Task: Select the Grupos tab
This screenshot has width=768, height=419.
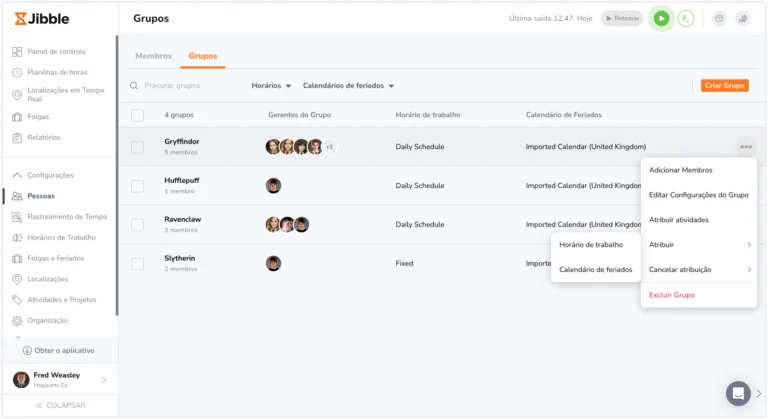Action: tap(203, 56)
